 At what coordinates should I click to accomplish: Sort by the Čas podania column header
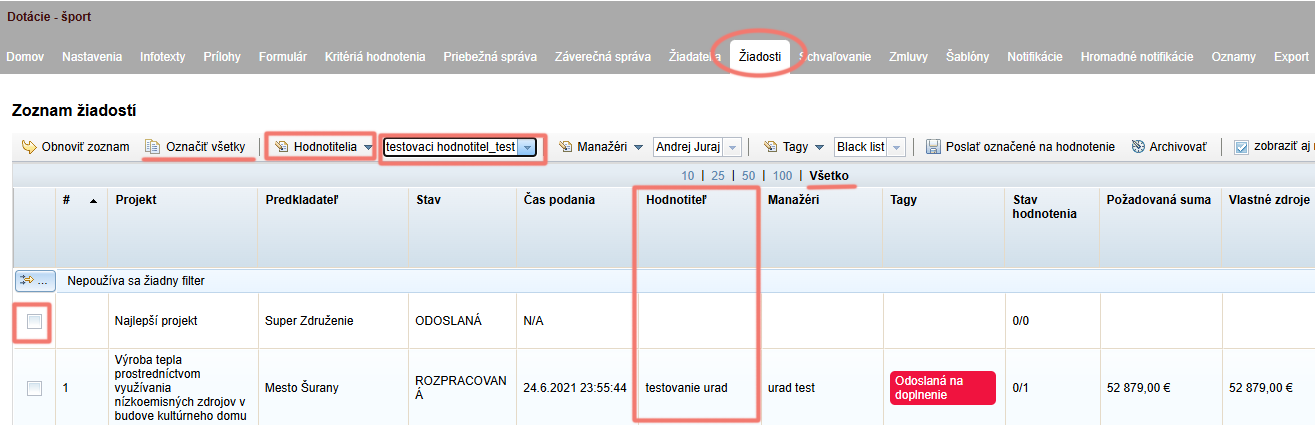pyautogui.click(x=559, y=199)
